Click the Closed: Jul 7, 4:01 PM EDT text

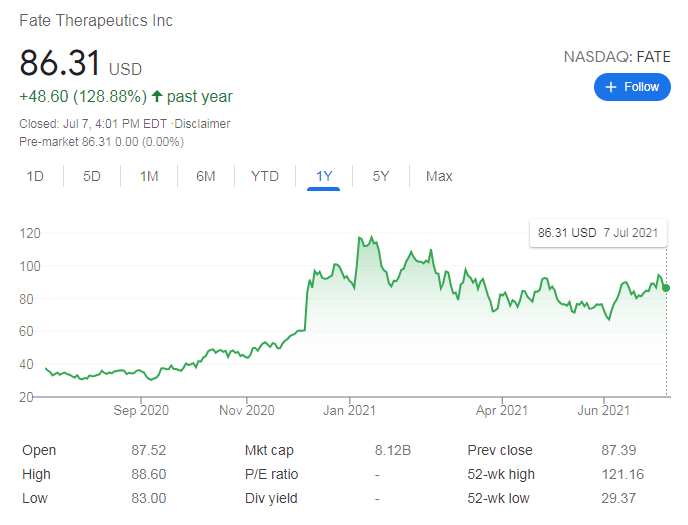93,124
